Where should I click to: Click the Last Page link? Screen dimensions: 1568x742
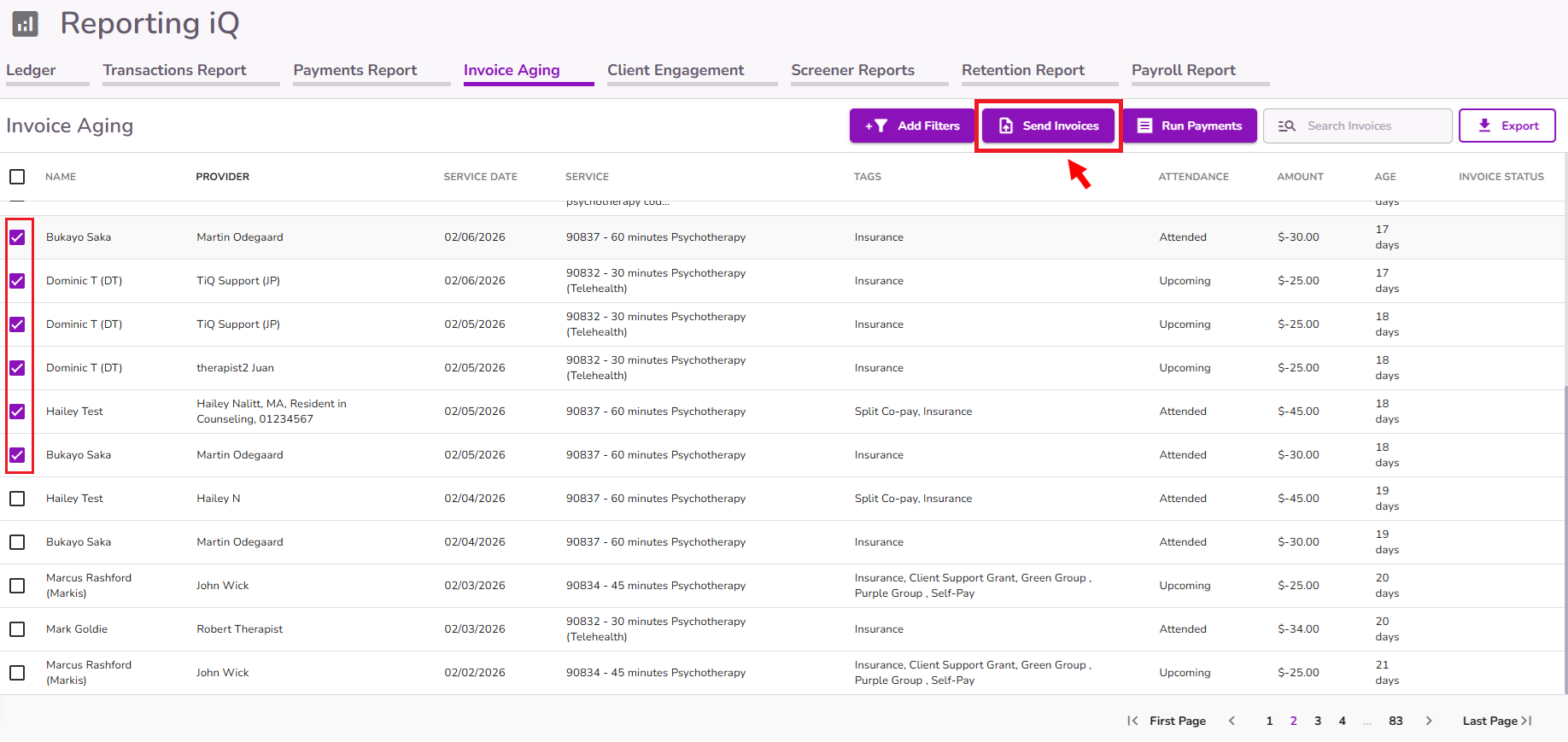1490,721
